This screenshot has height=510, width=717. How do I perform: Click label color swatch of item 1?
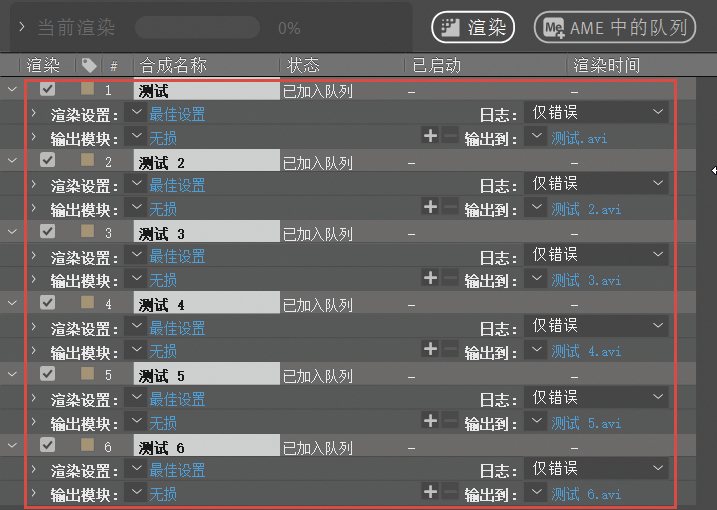tap(87, 90)
